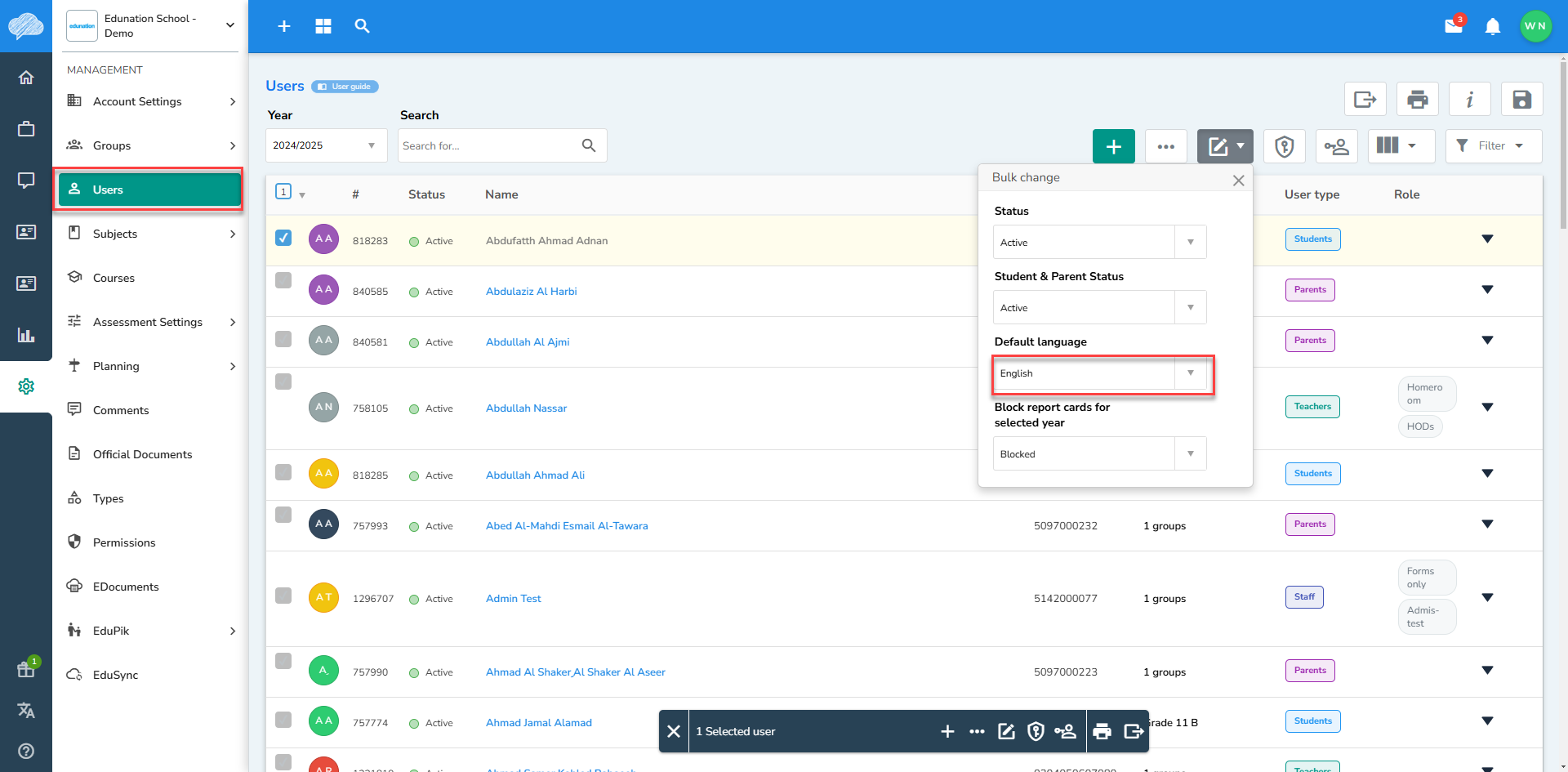Open the Filter dropdown
This screenshot has height=772, width=1568.
click(x=1494, y=146)
